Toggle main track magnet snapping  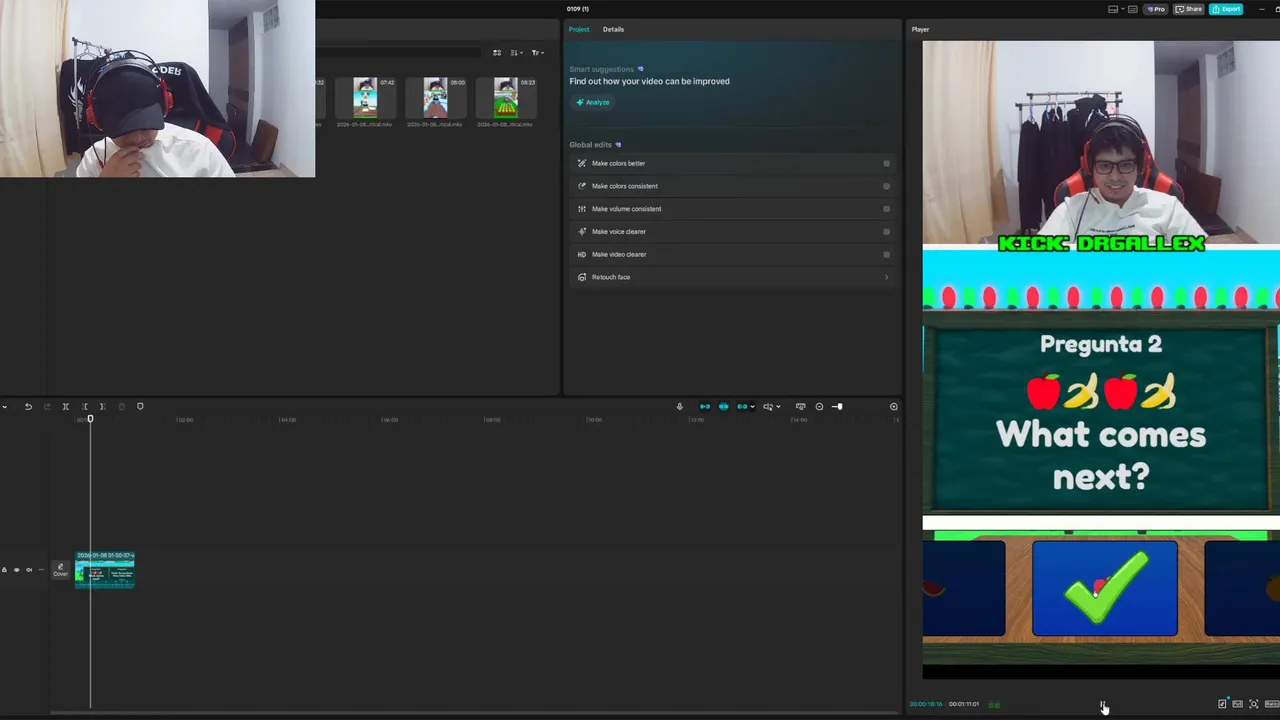click(x=705, y=406)
